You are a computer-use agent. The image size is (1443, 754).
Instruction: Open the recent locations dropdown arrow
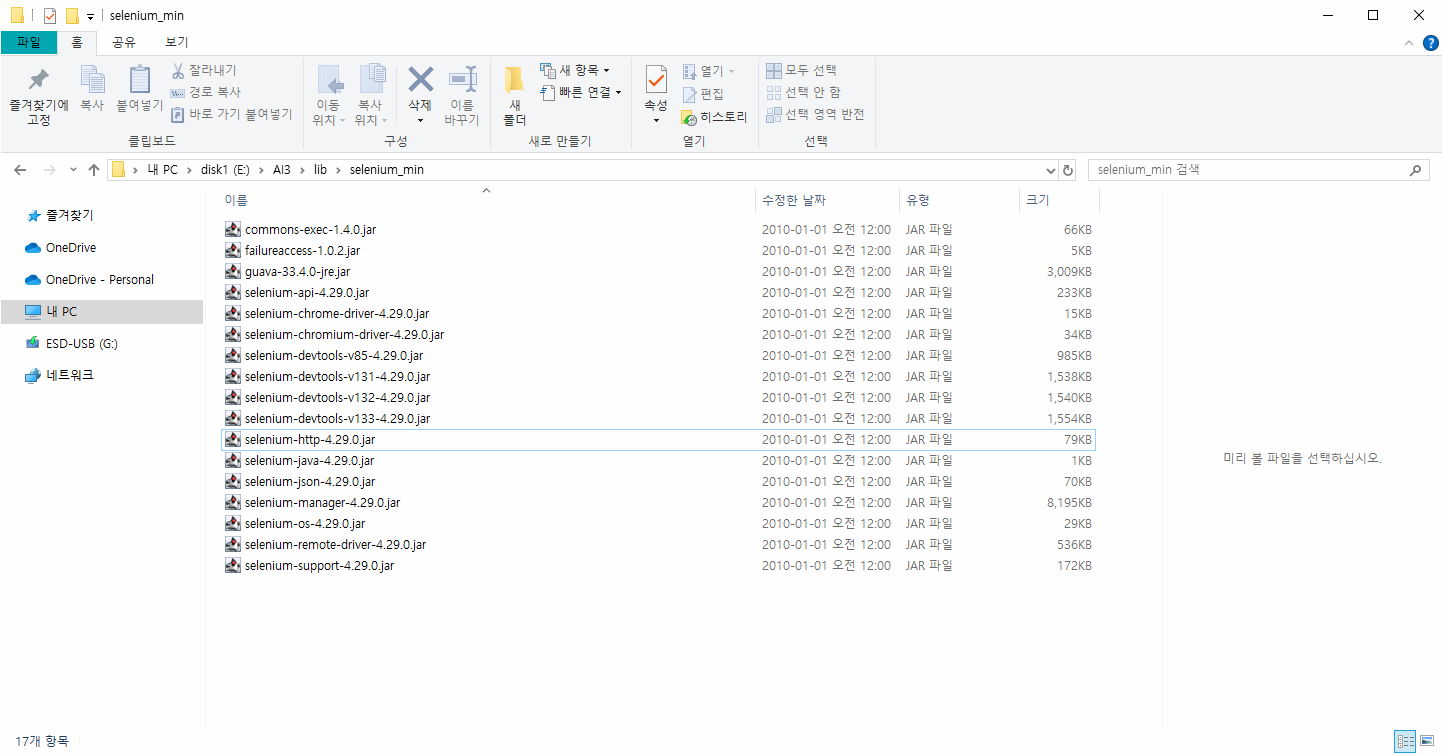pyautogui.click(x=72, y=170)
